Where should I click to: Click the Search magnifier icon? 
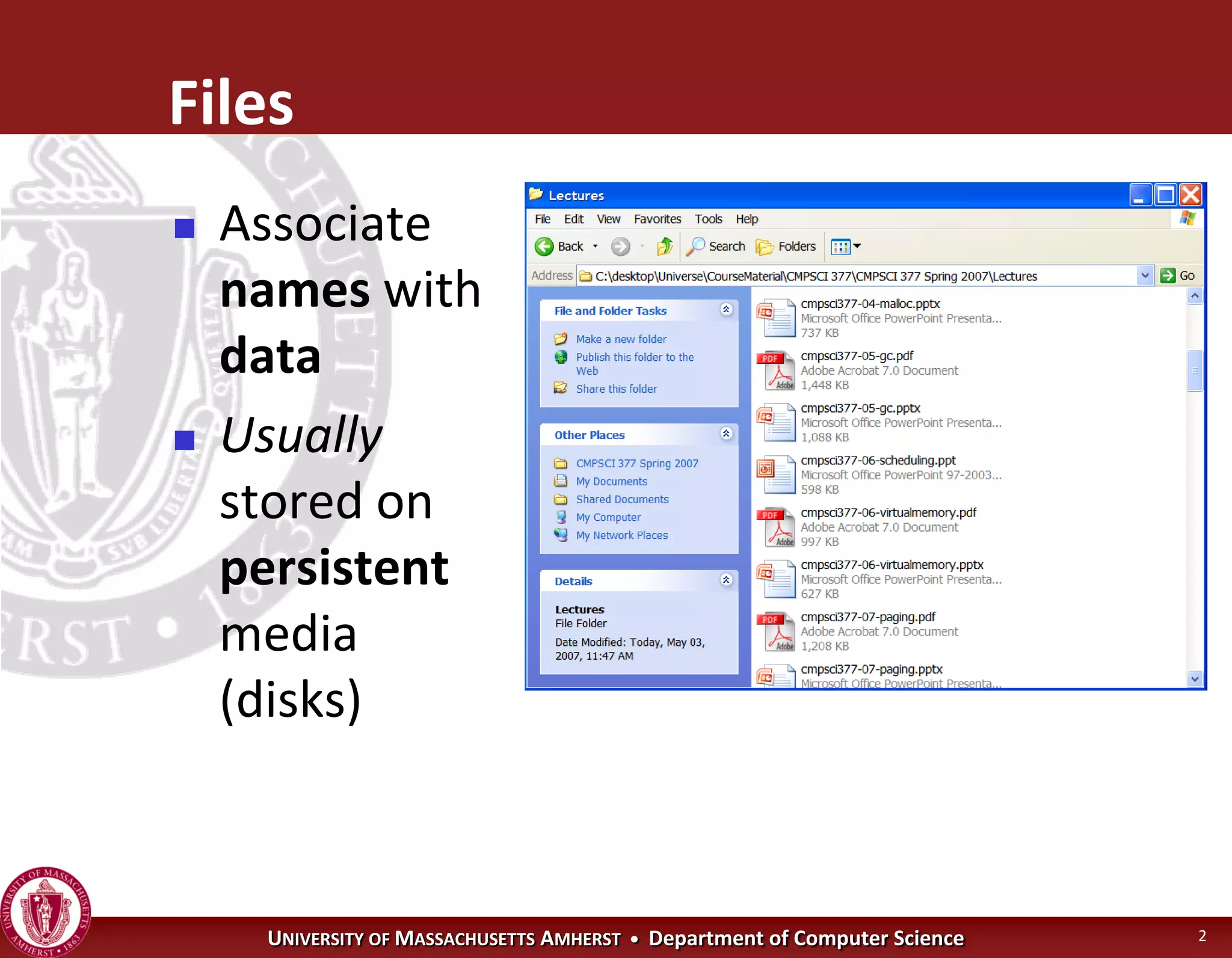point(695,246)
